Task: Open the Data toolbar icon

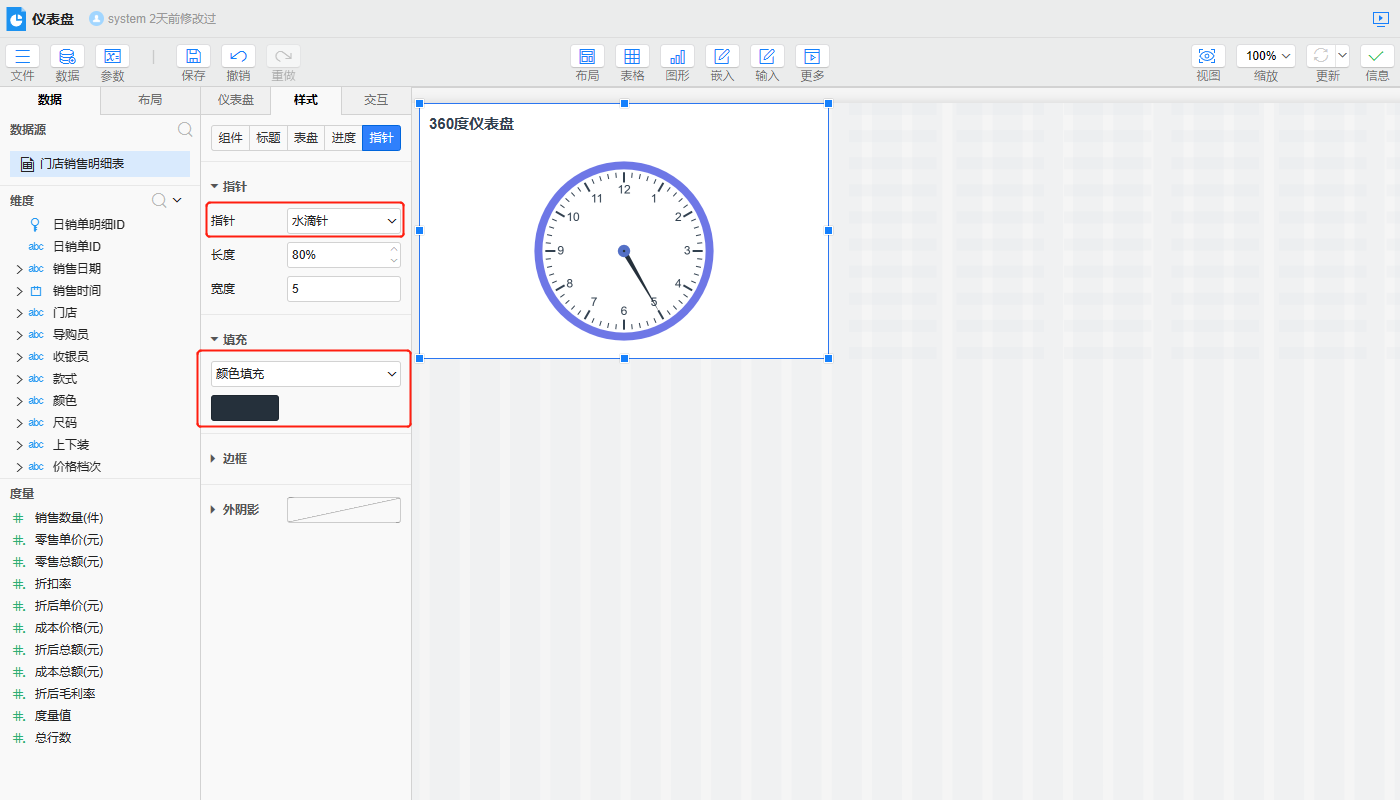Action: (67, 57)
